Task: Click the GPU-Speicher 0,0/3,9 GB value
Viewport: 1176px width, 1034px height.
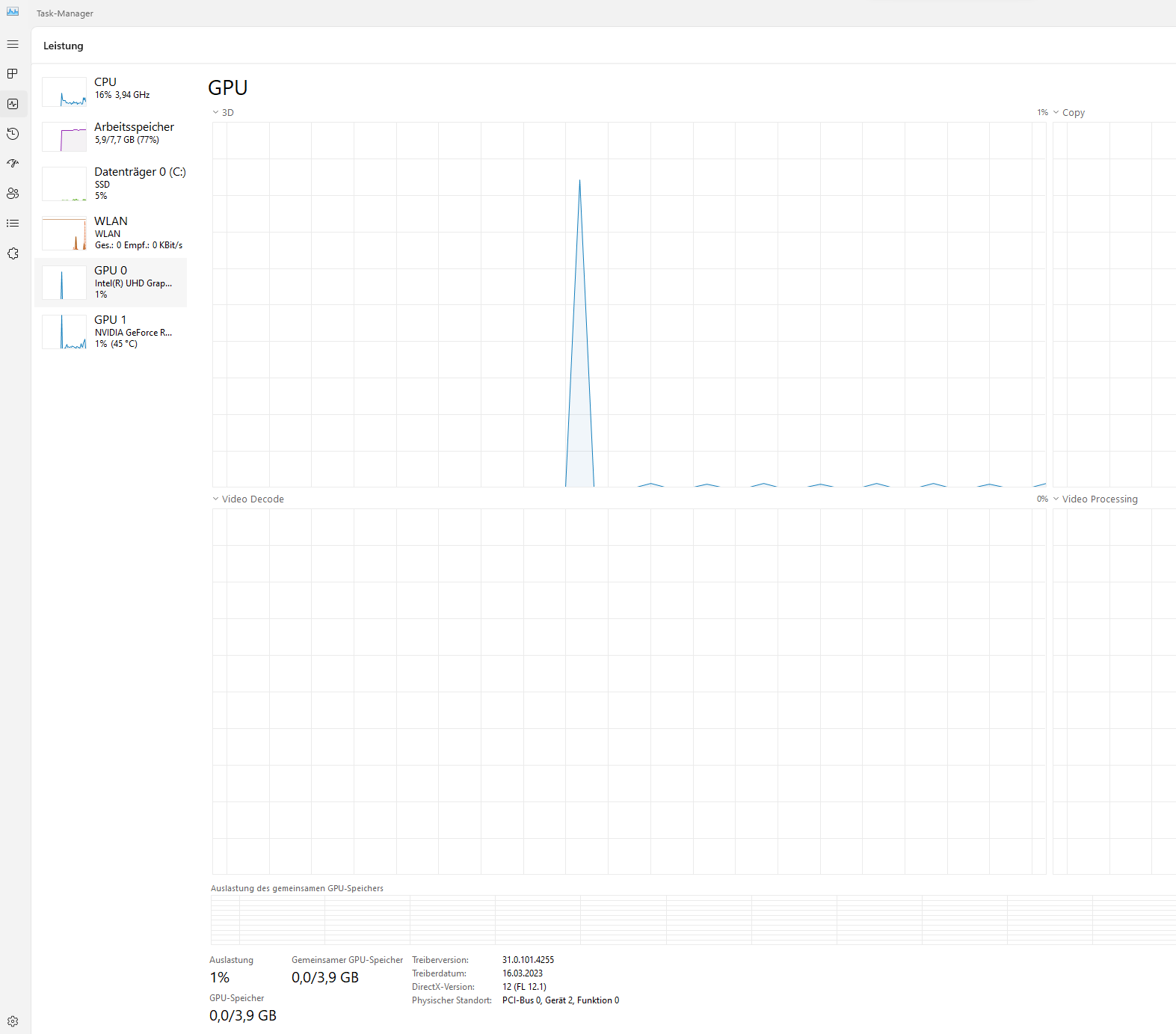Action: pyautogui.click(x=243, y=1016)
